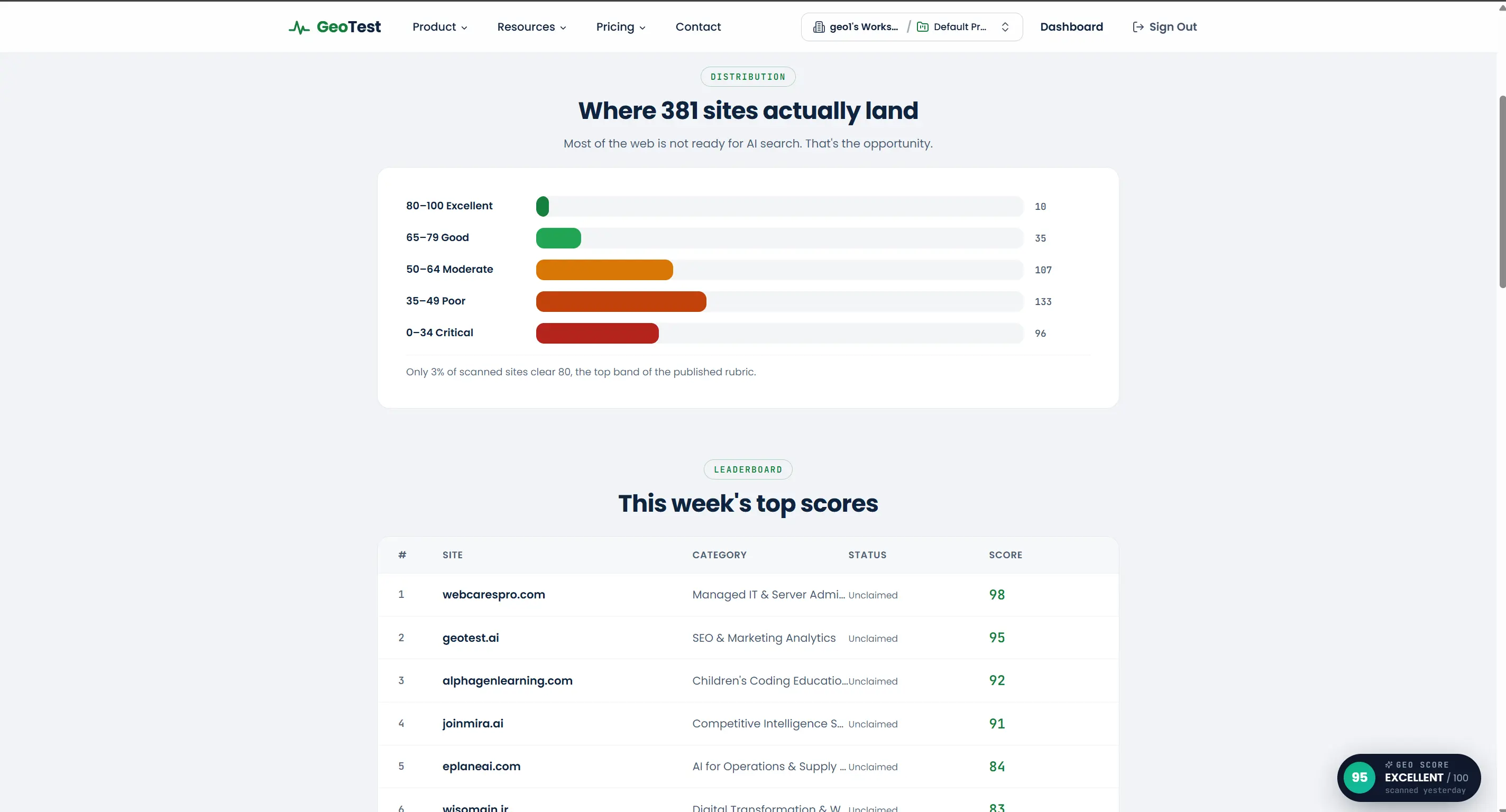
Task: Click the workspace building icon
Action: click(x=819, y=27)
